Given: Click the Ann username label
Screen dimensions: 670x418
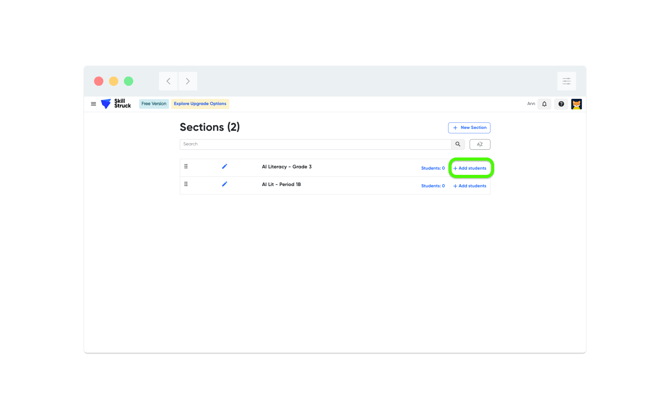Looking at the screenshot, I should click(531, 104).
